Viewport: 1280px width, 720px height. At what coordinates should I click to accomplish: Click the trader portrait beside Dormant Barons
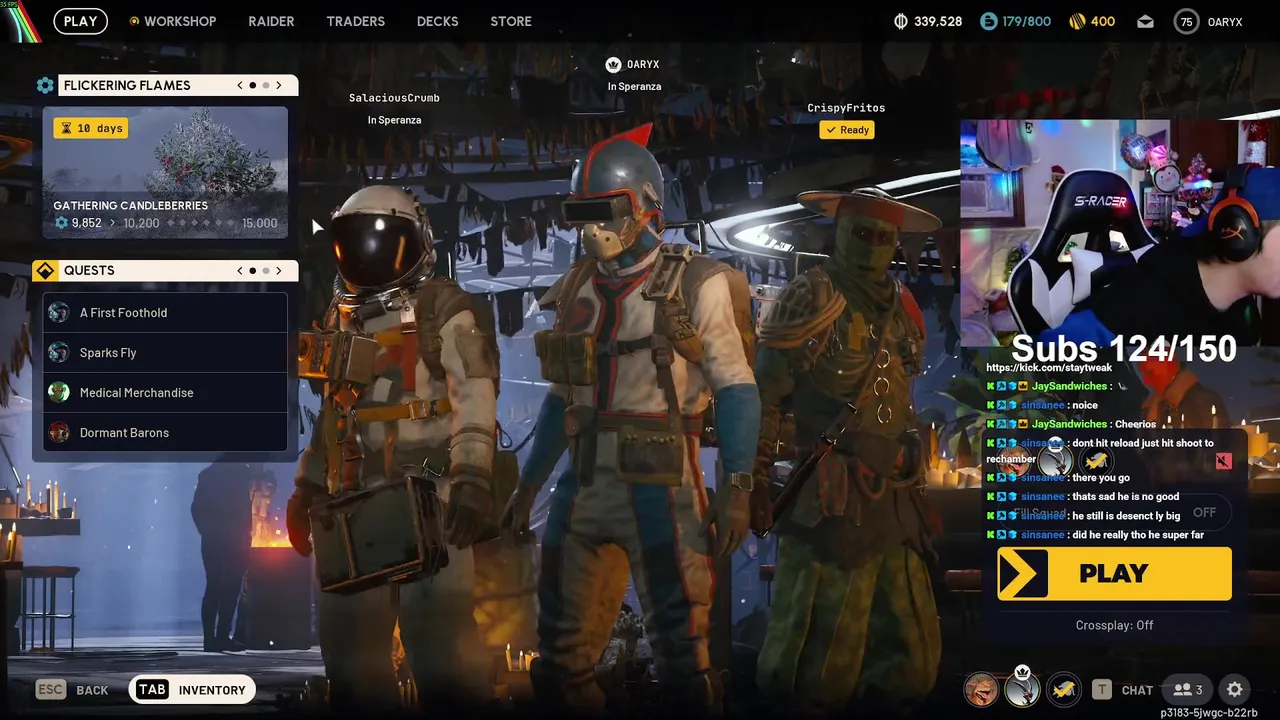tap(59, 433)
